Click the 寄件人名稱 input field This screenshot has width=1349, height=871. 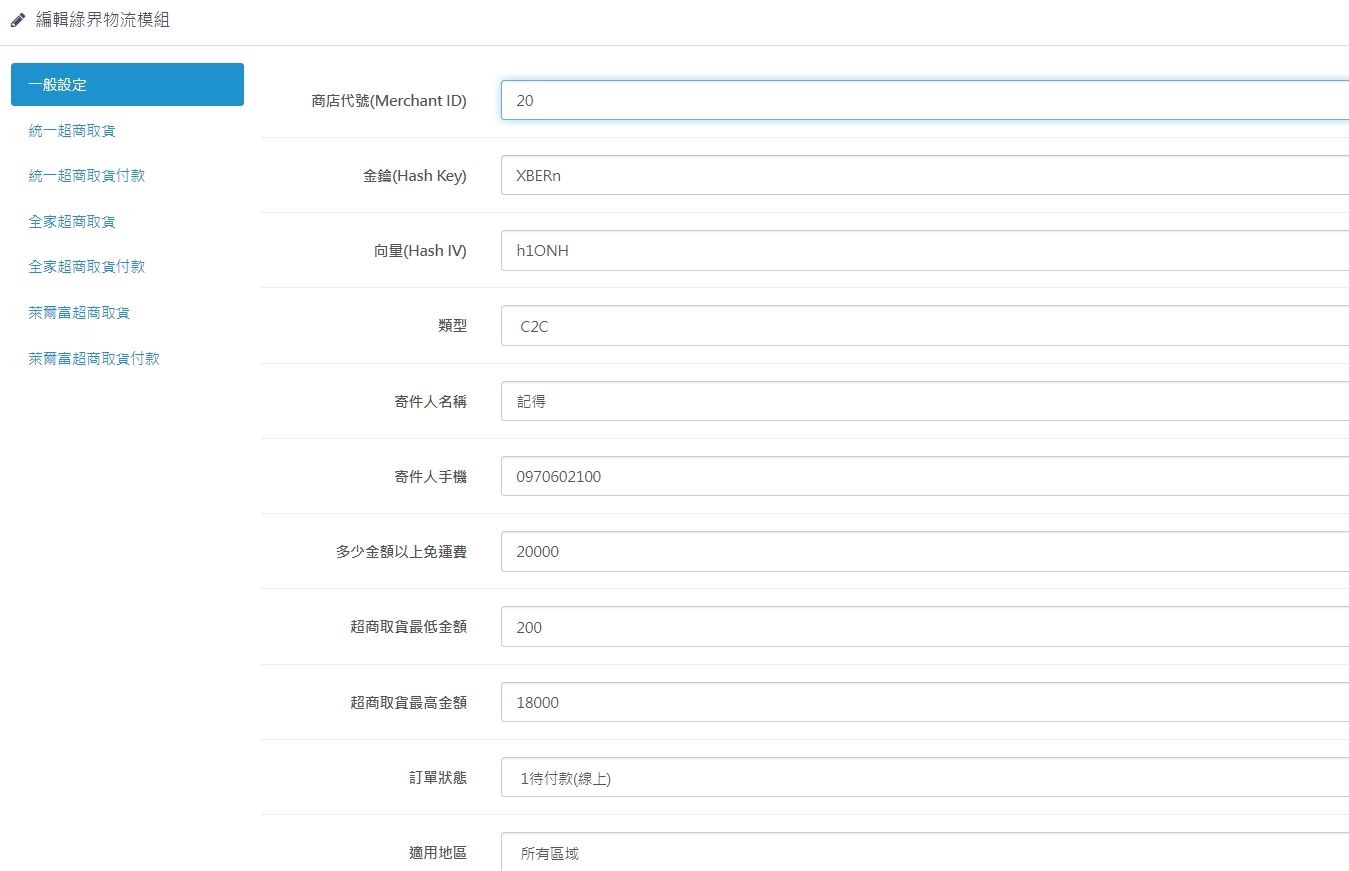pyautogui.click(x=925, y=401)
